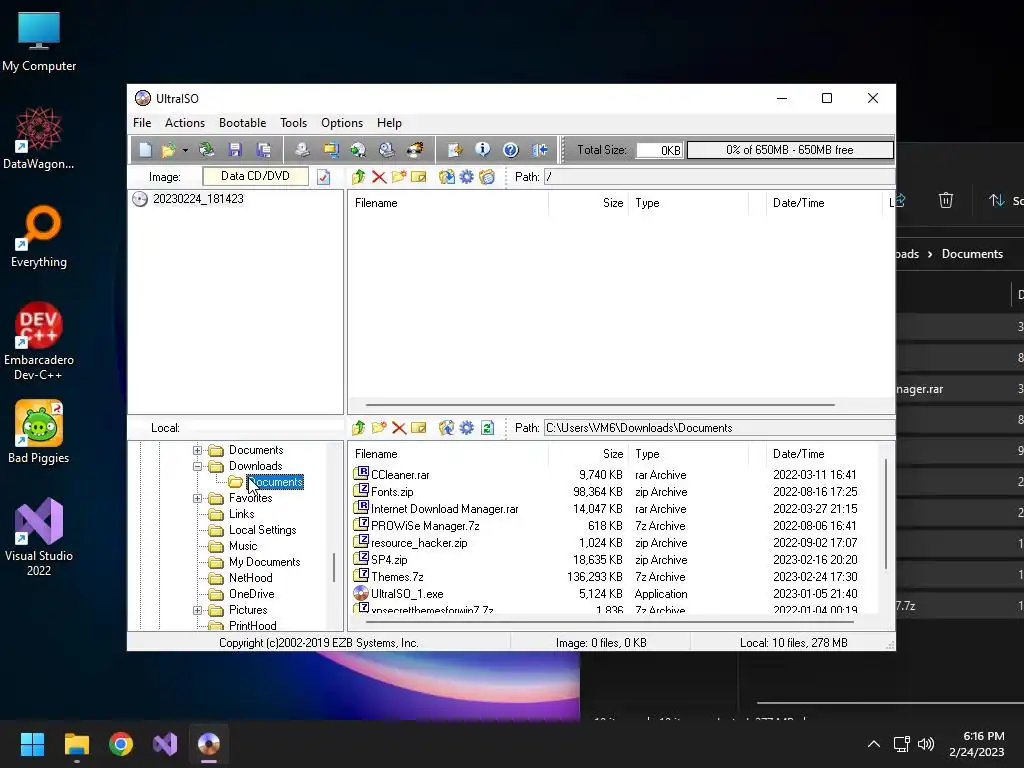The width and height of the screenshot is (1024, 768).
Task: Select CCleaner.rar in local file list
Action: tap(400, 475)
